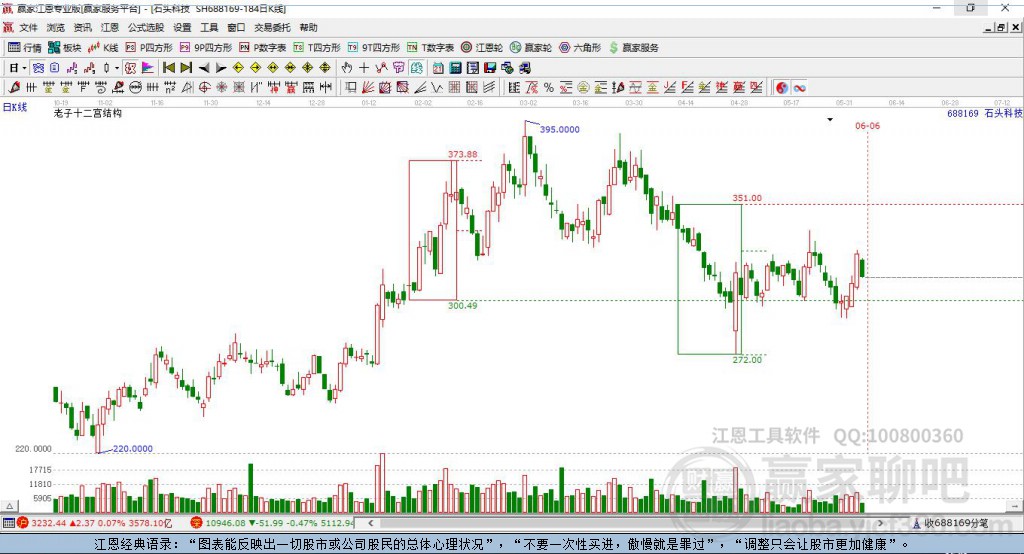
Task: Click the 688169 石头科技 stock title
Action: click(984, 114)
